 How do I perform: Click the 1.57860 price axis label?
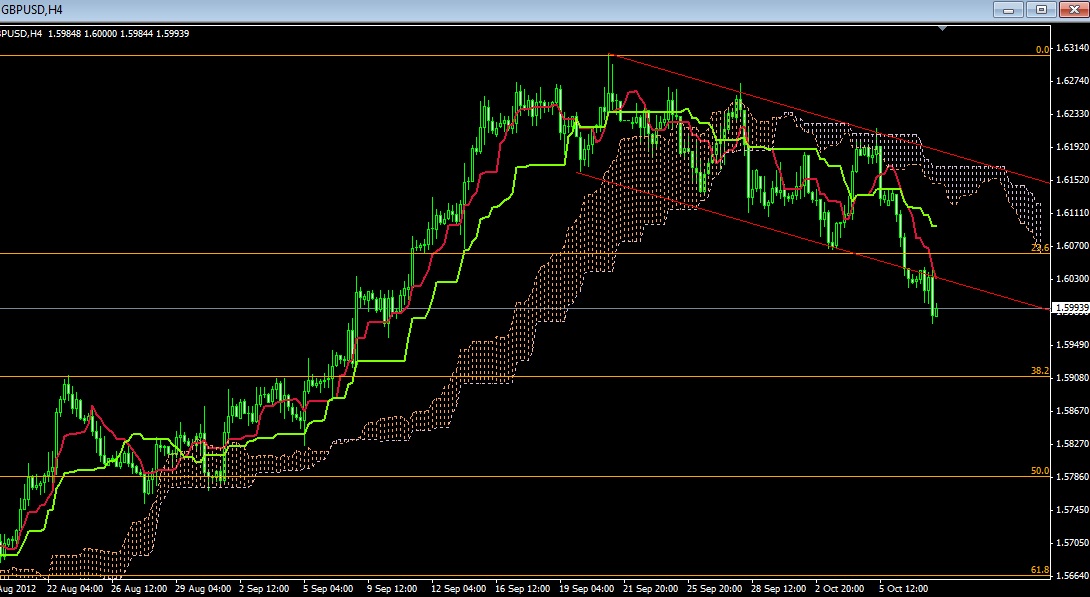click(1071, 477)
